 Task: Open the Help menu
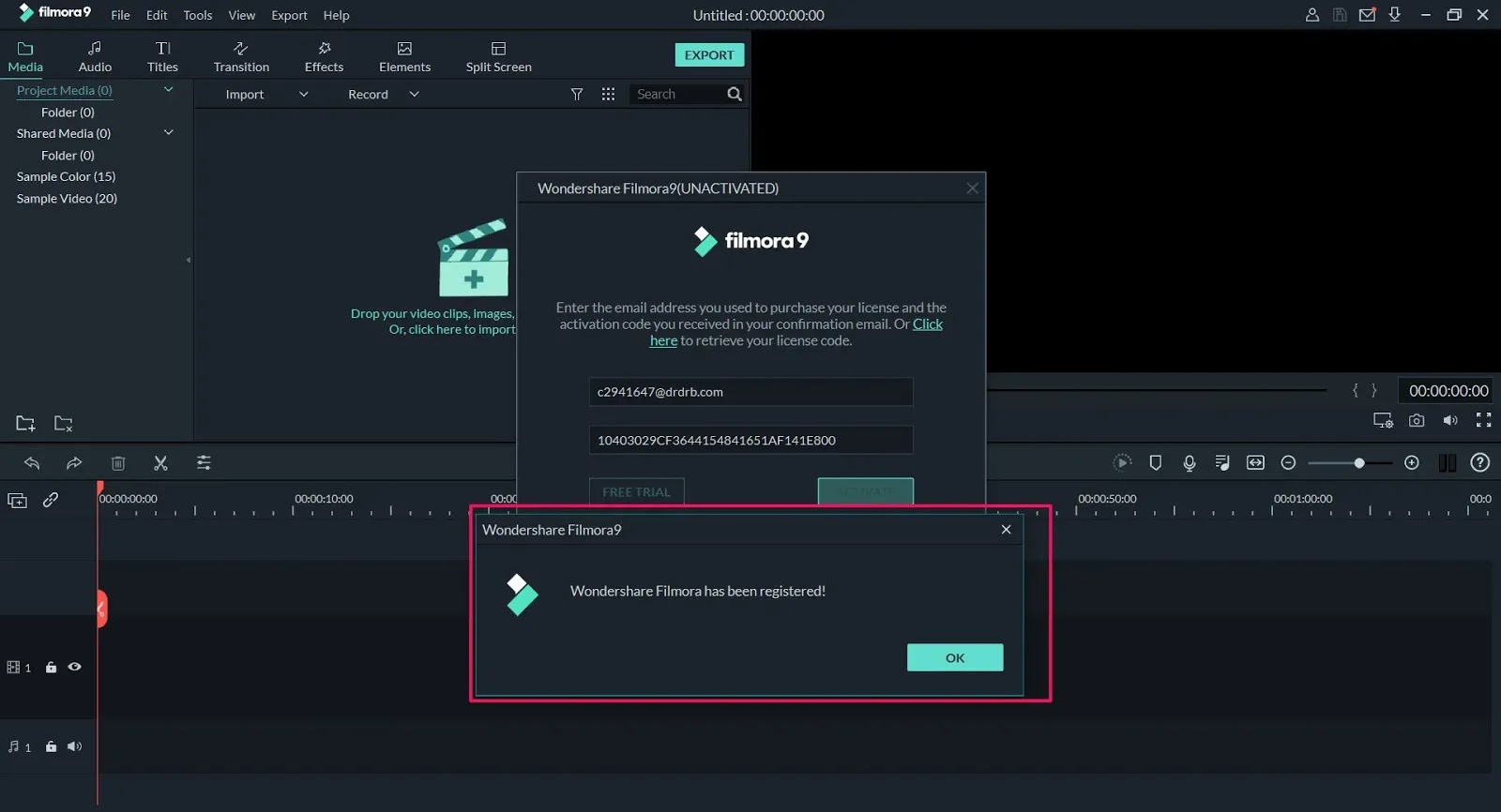coord(336,15)
